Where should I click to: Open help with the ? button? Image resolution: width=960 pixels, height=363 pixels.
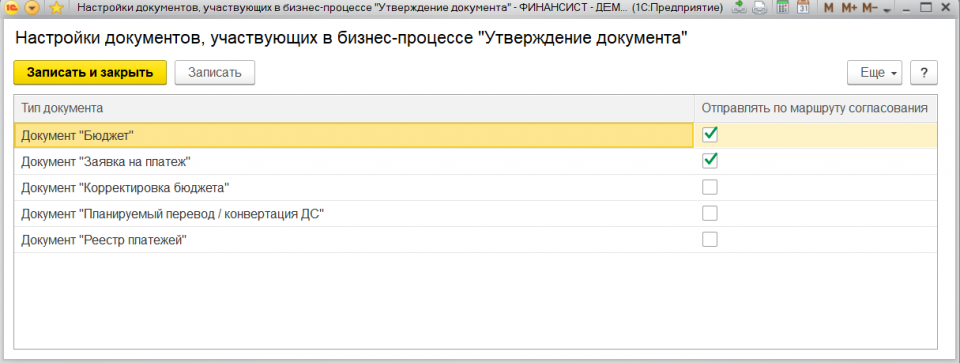924,72
